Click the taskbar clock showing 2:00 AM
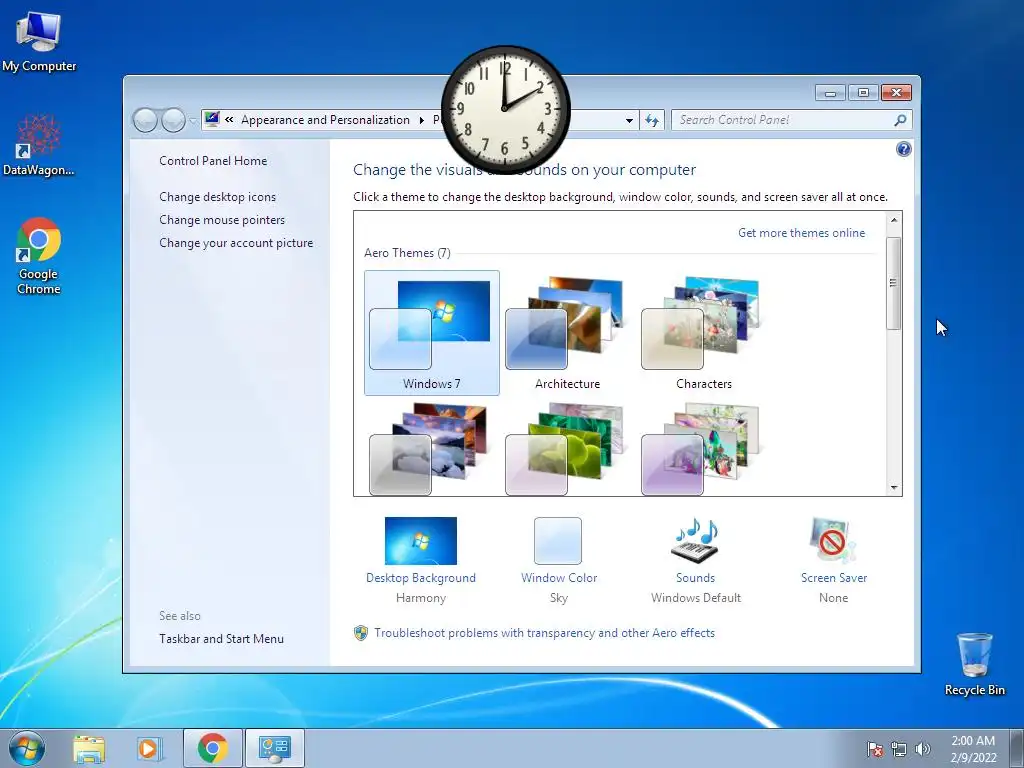This screenshot has width=1024, height=768. [x=973, y=749]
